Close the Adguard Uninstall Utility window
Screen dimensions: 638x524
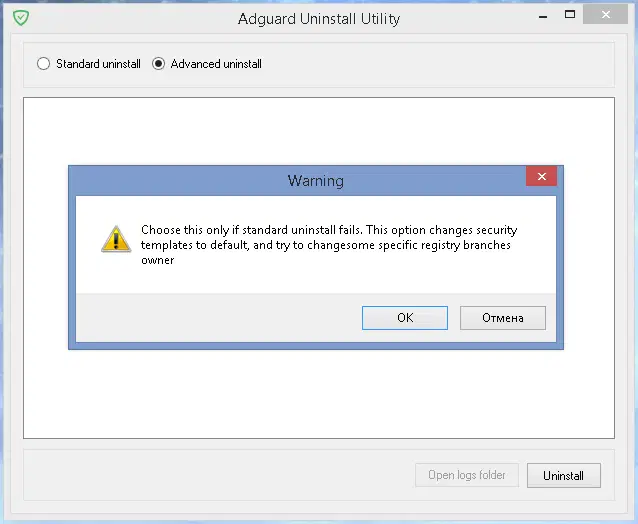tap(605, 15)
